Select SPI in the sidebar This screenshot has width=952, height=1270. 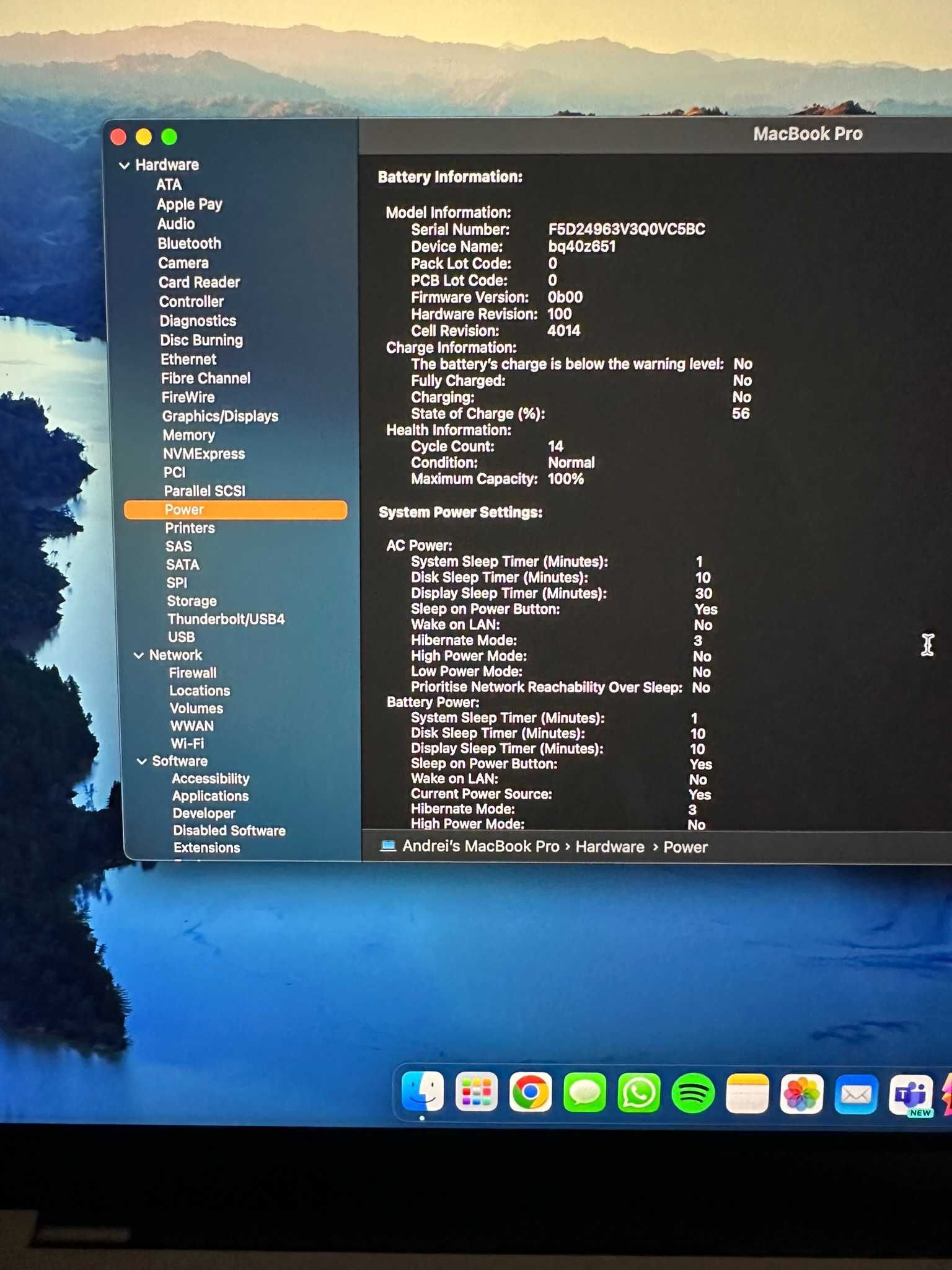click(x=177, y=583)
